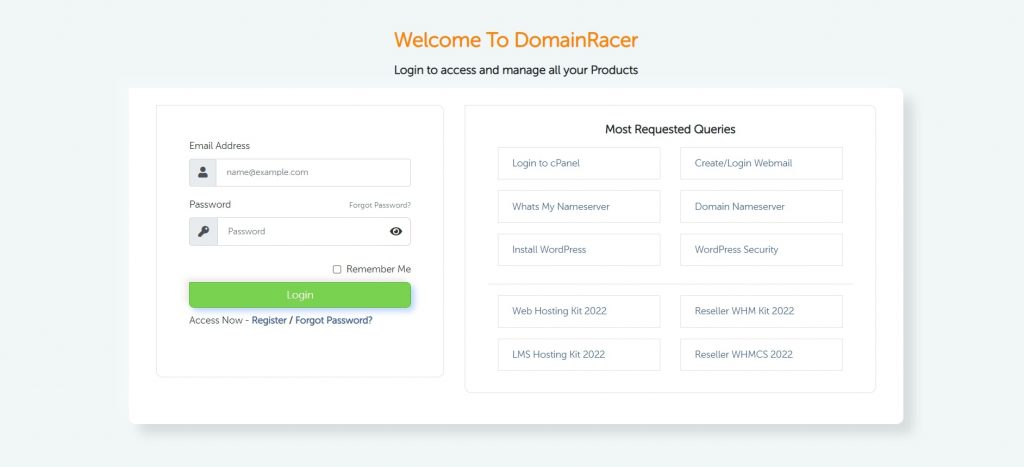Open Reseller WHMCS 2022

coord(761,355)
